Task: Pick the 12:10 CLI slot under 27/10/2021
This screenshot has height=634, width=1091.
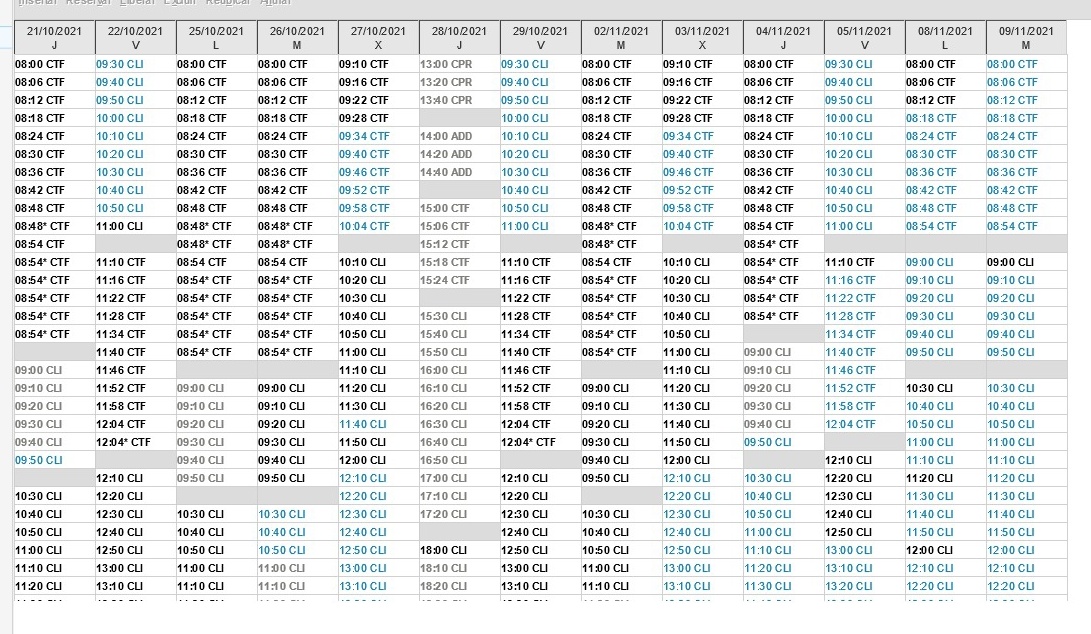Action: coord(379,478)
